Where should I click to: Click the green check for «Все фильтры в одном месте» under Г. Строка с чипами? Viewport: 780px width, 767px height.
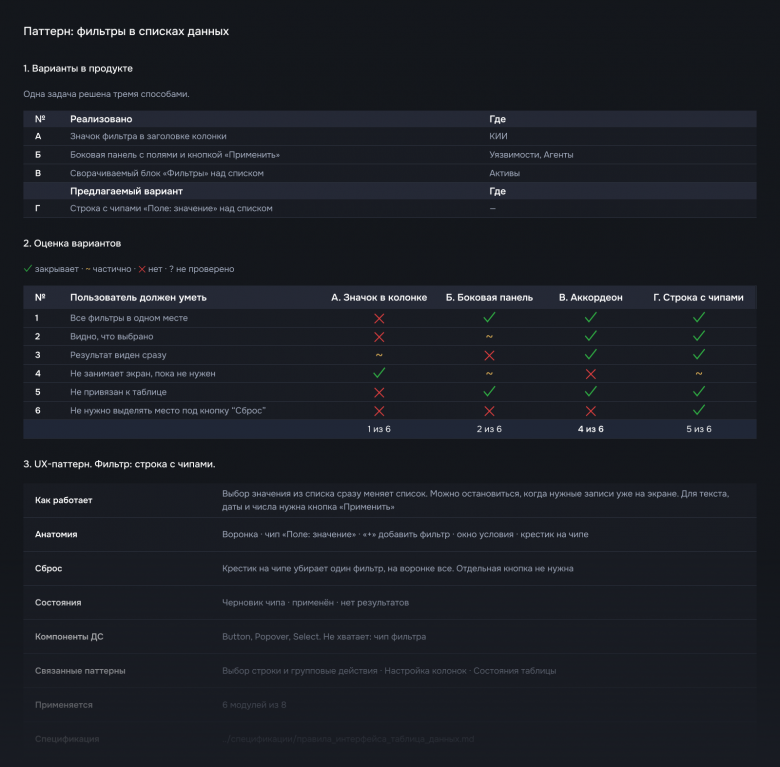[x=699, y=317]
